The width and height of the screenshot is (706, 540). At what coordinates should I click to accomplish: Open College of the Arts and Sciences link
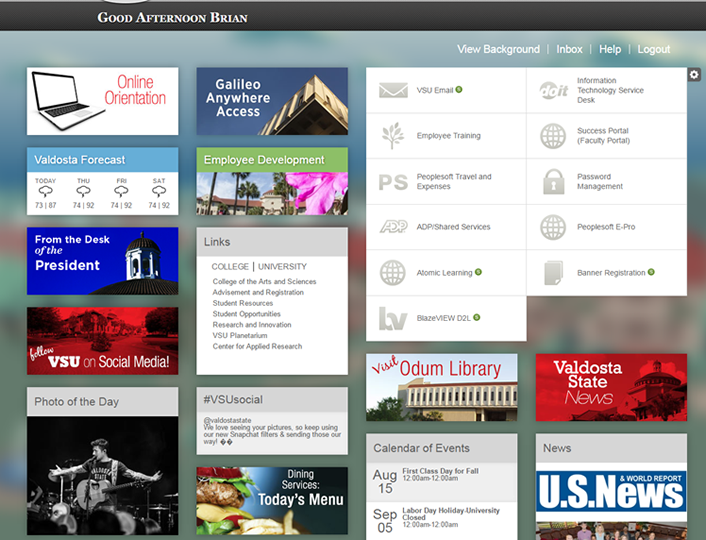[x=264, y=281]
